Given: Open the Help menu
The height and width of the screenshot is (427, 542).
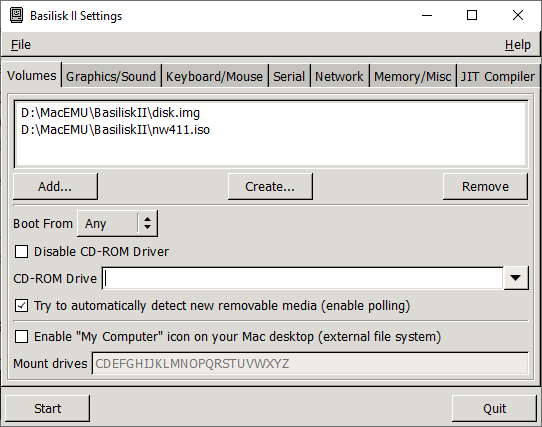Looking at the screenshot, I should pos(517,45).
